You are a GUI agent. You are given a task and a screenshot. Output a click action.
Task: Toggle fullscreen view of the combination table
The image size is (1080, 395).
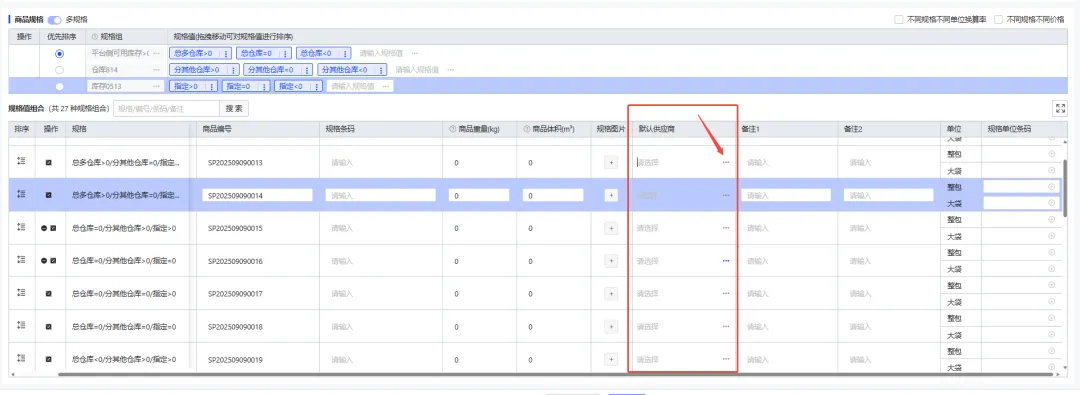(x=1060, y=108)
